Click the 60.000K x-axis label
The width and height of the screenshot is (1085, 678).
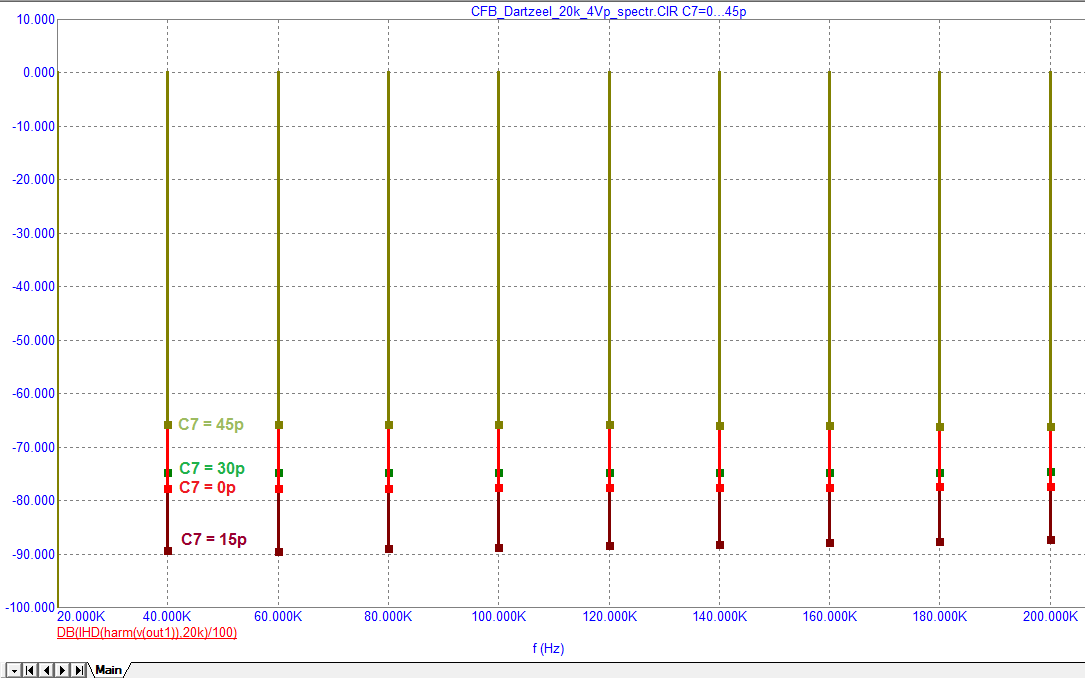click(278, 616)
